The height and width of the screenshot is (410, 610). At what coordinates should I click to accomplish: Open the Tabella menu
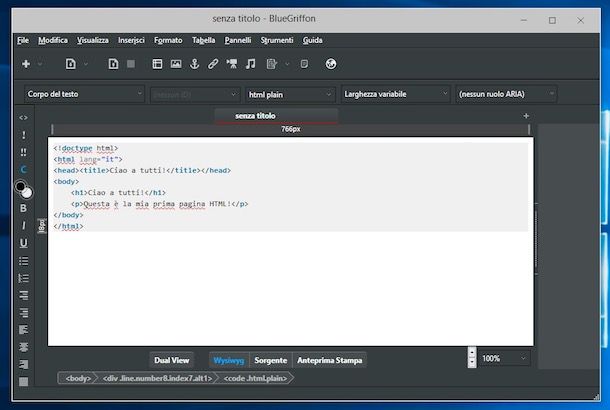click(x=203, y=40)
